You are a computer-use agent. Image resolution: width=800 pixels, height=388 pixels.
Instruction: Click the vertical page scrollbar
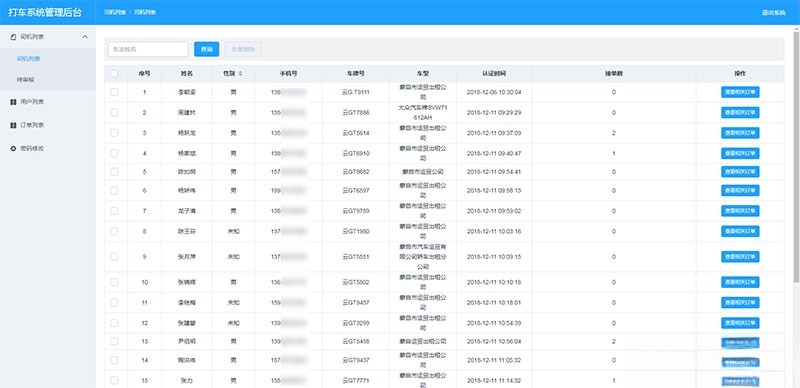click(796, 156)
